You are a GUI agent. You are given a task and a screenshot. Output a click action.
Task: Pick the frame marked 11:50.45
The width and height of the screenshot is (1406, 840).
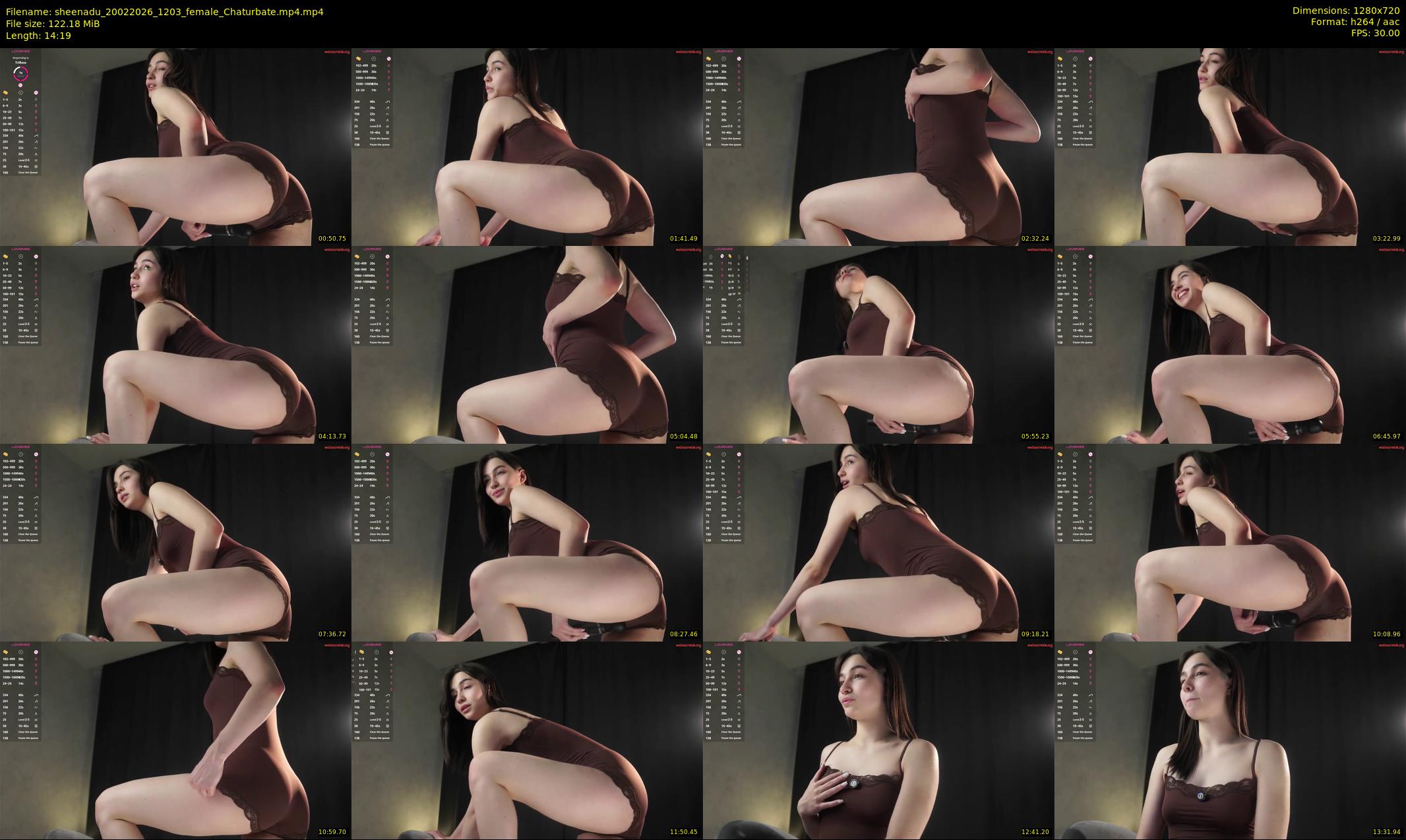pyautogui.click(x=527, y=740)
